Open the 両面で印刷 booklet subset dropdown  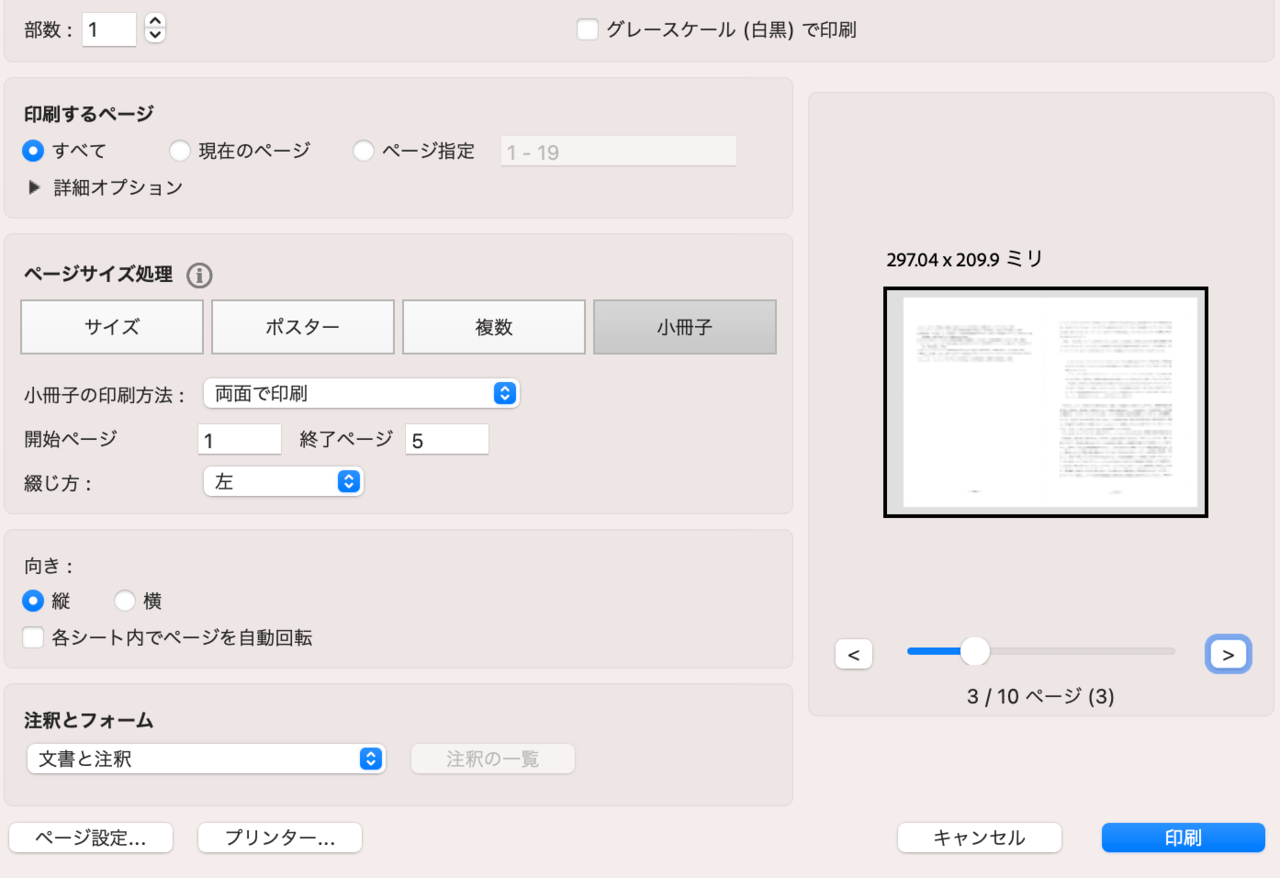click(x=361, y=394)
